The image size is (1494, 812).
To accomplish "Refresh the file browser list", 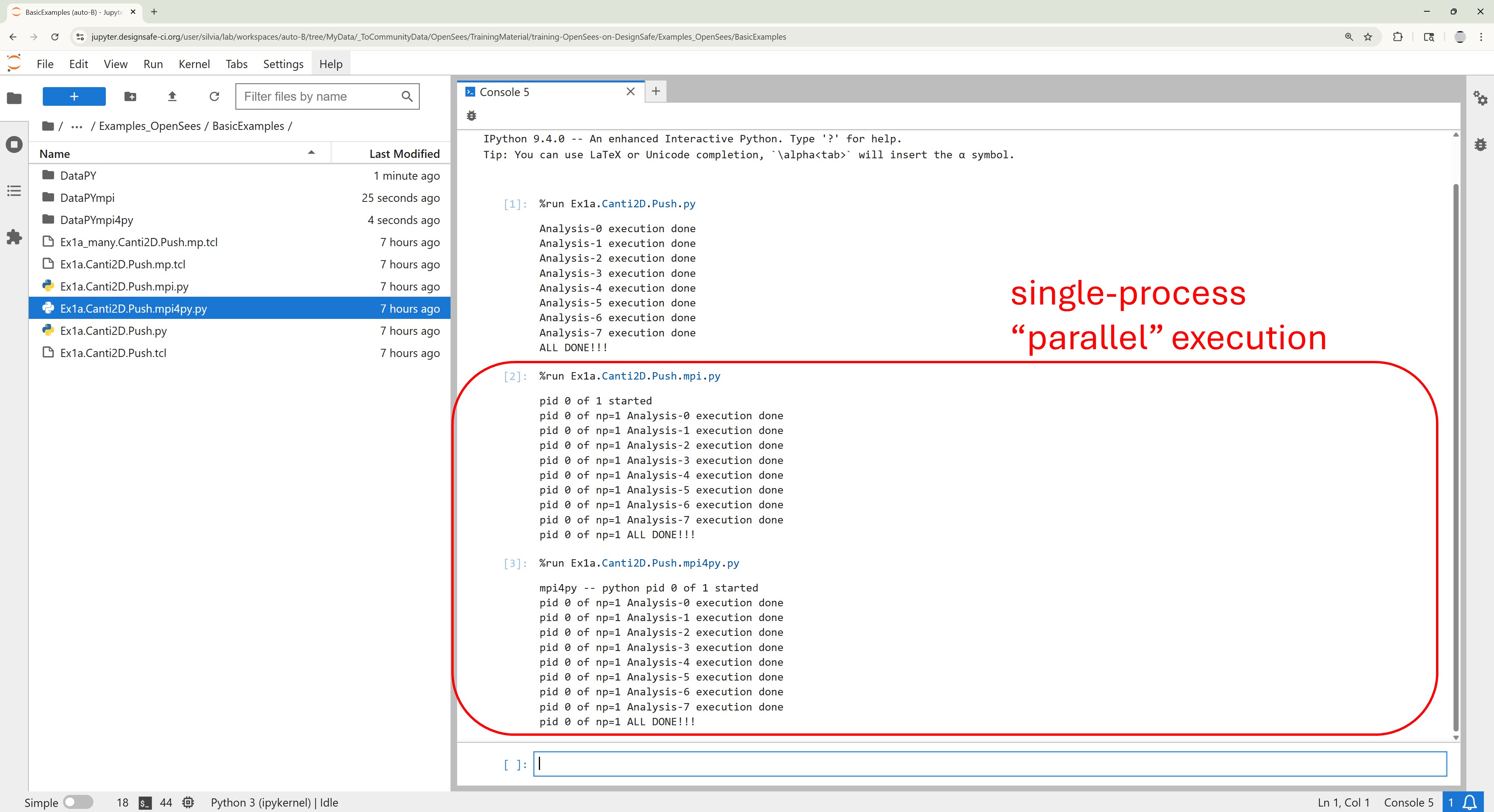I will 214,97.
